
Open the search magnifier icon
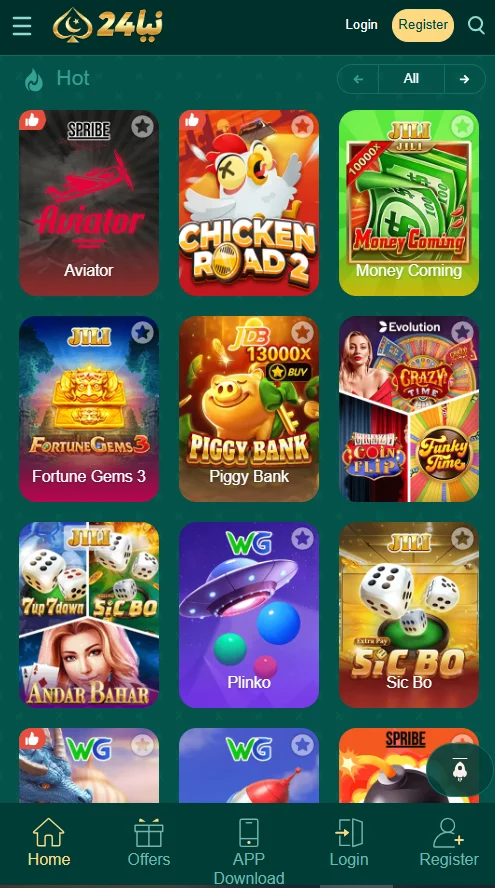(476, 25)
